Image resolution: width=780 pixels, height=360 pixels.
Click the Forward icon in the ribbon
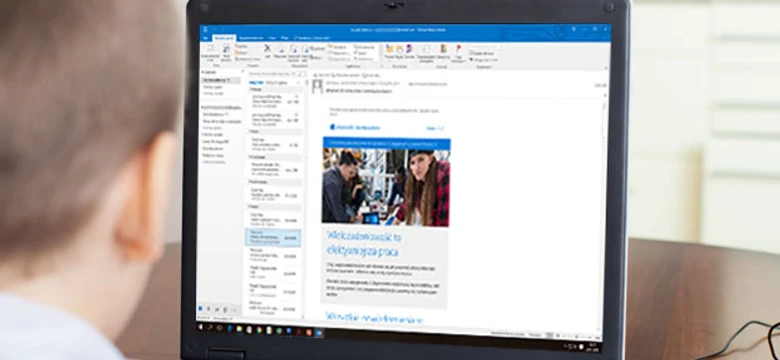[x=306, y=49]
